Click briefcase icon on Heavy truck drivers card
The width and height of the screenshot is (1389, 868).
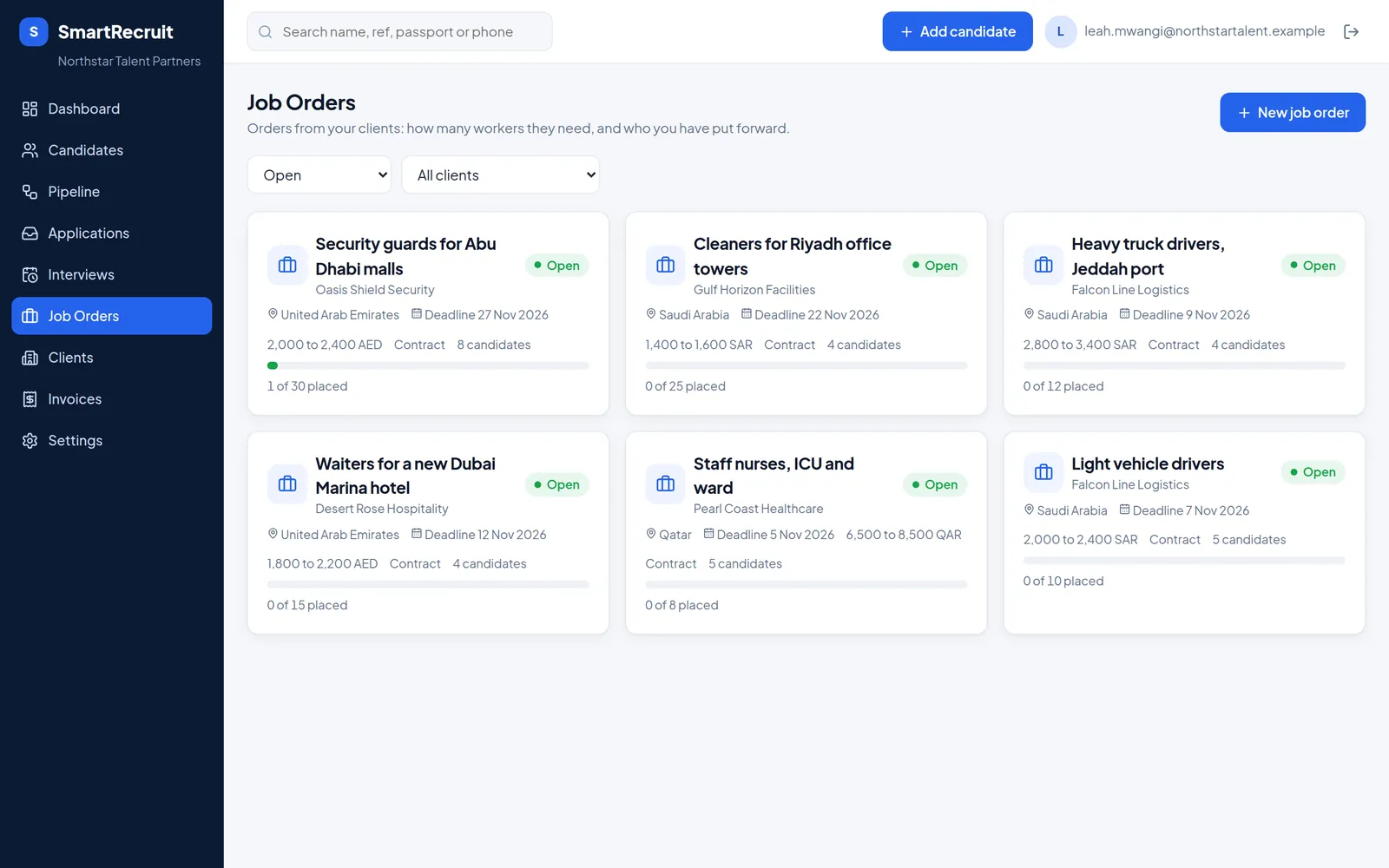pos(1043,265)
